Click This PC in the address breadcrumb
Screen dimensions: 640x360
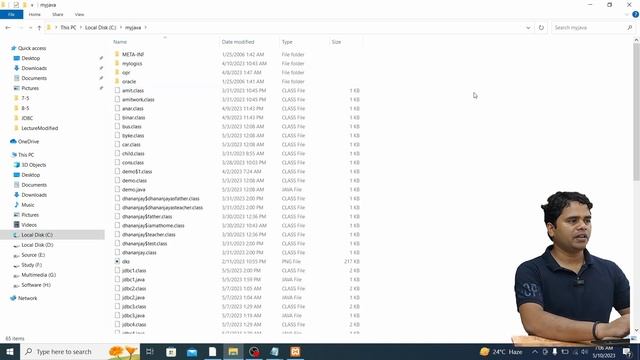[68, 28]
